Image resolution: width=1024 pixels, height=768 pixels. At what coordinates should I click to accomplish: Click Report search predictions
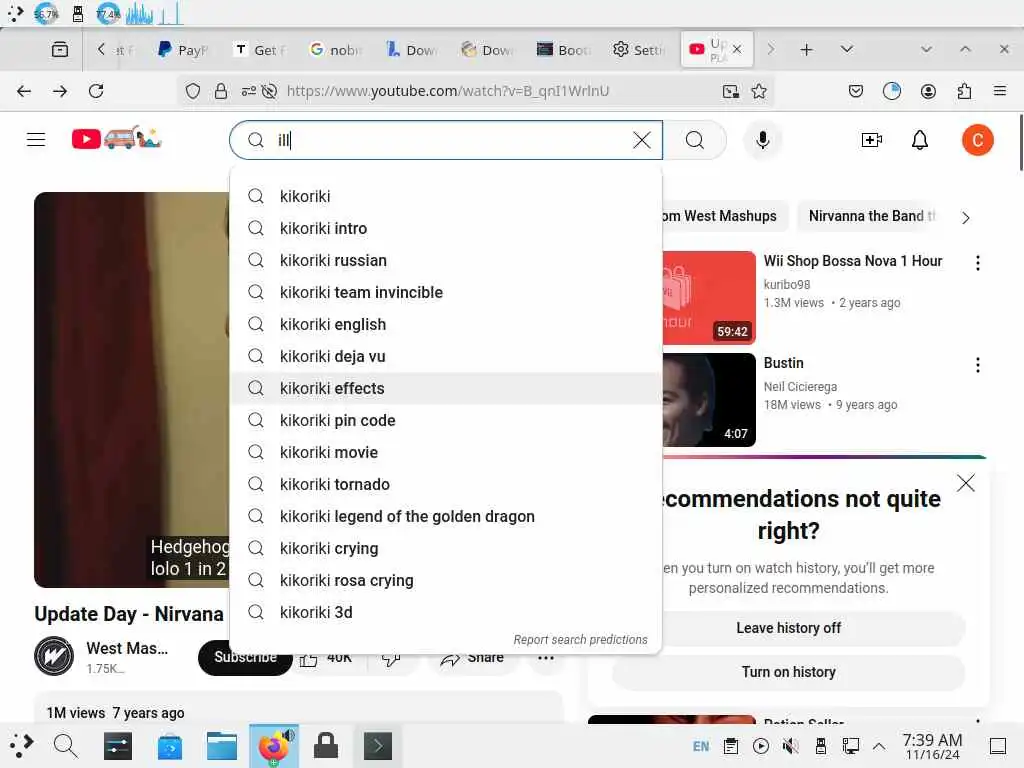coord(580,639)
